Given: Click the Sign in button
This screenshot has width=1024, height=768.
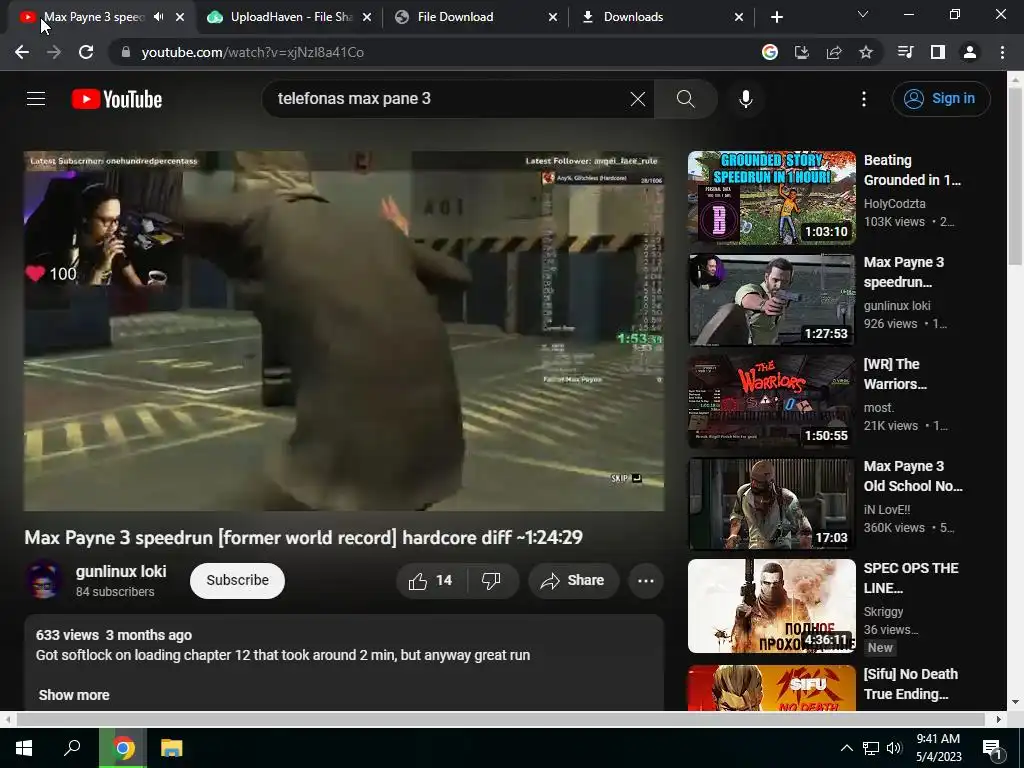Looking at the screenshot, I should pyautogui.click(x=941, y=99).
